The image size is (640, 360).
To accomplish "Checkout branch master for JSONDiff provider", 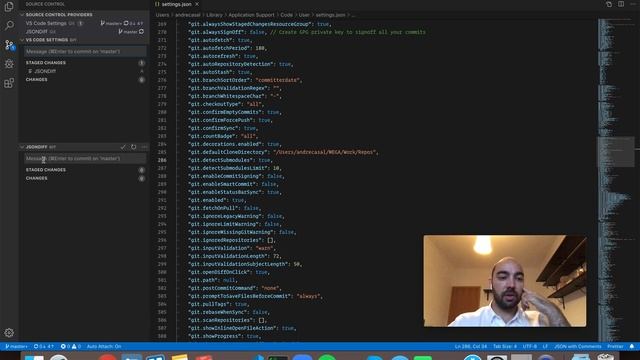I will pyautogui.click(x=128, y=31).
